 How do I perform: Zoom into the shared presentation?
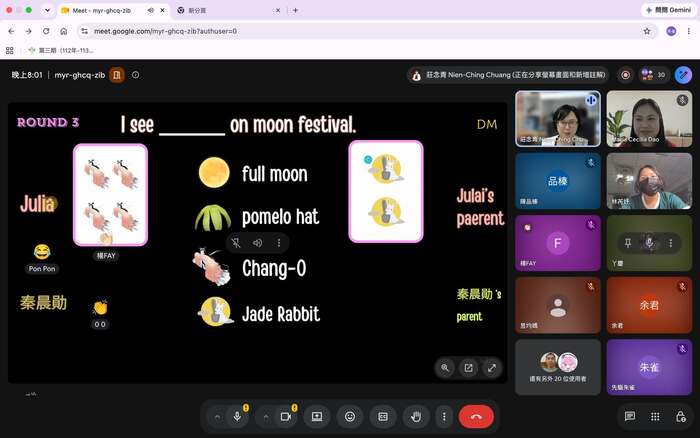pos(445,368)
